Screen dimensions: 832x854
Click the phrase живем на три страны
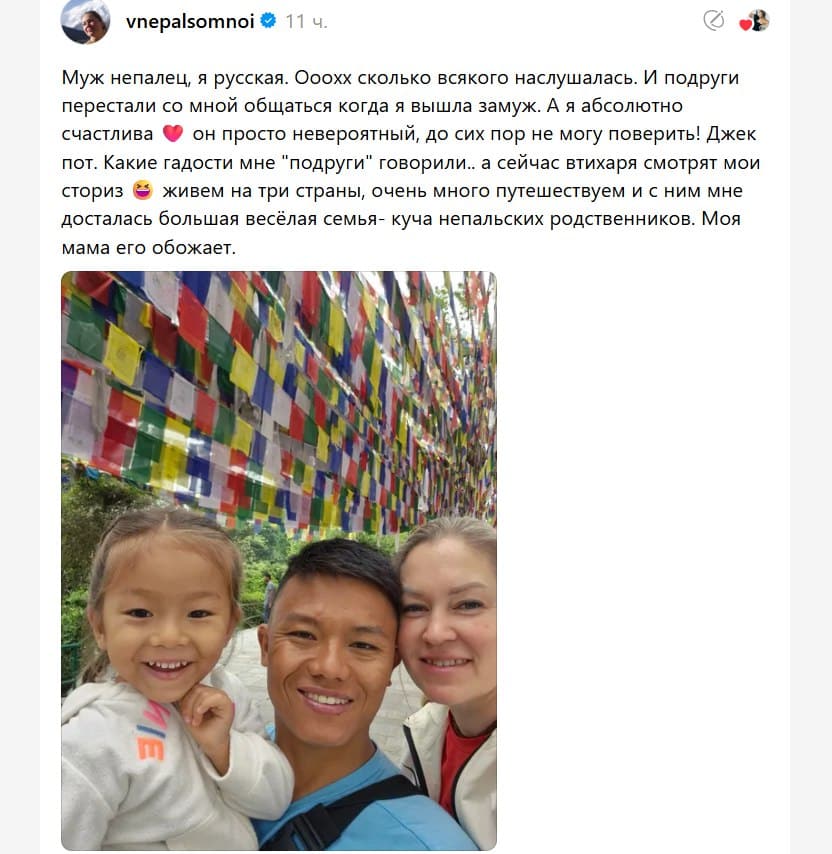pyautogui.click(x=264, y=191)
